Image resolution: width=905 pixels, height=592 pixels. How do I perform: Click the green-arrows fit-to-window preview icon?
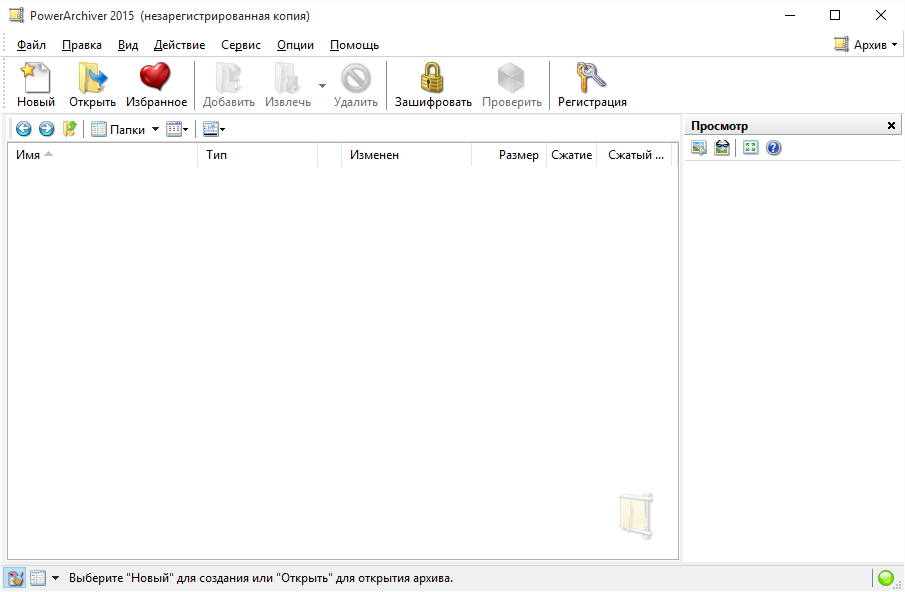750,148
